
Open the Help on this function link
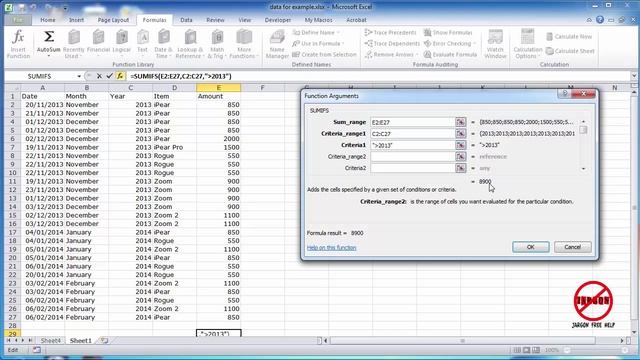coord(331,248)
